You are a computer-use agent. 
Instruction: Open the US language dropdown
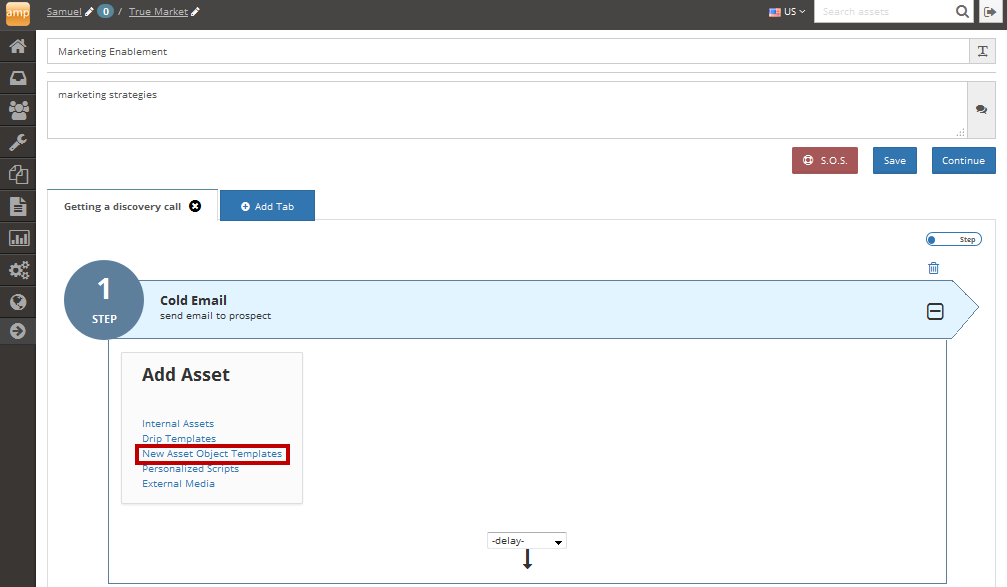point(787,12)
